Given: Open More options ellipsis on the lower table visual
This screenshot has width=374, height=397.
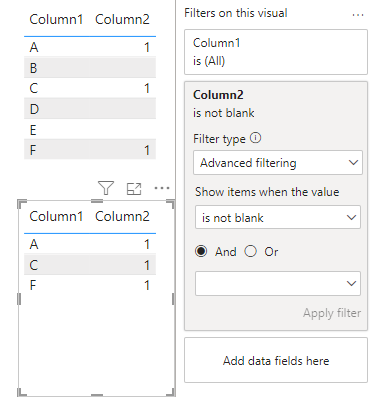Looking at the screenshot, I should 162,188.
